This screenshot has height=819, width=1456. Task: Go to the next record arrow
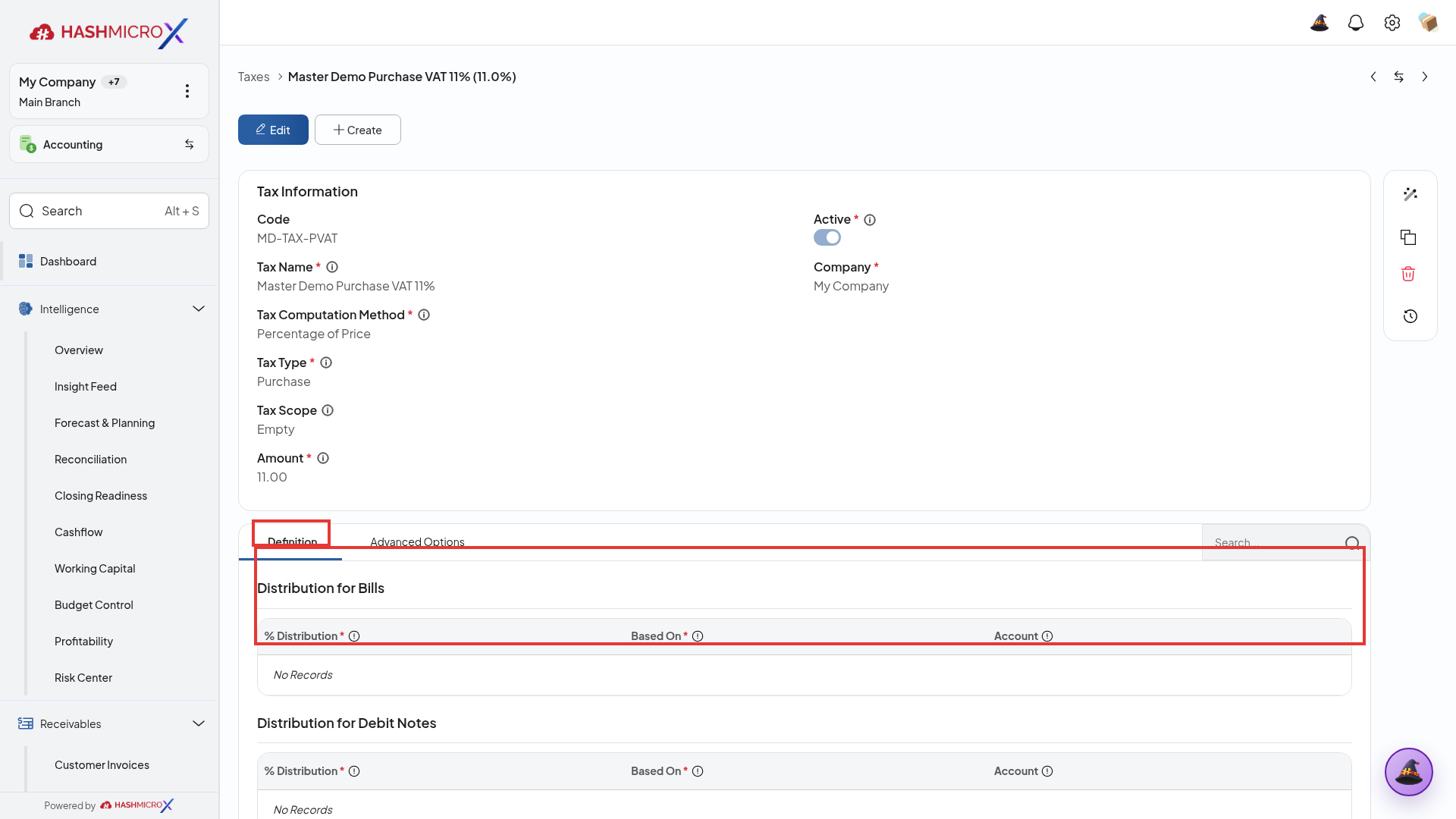pyautogui.click(x=1425, y=77)
